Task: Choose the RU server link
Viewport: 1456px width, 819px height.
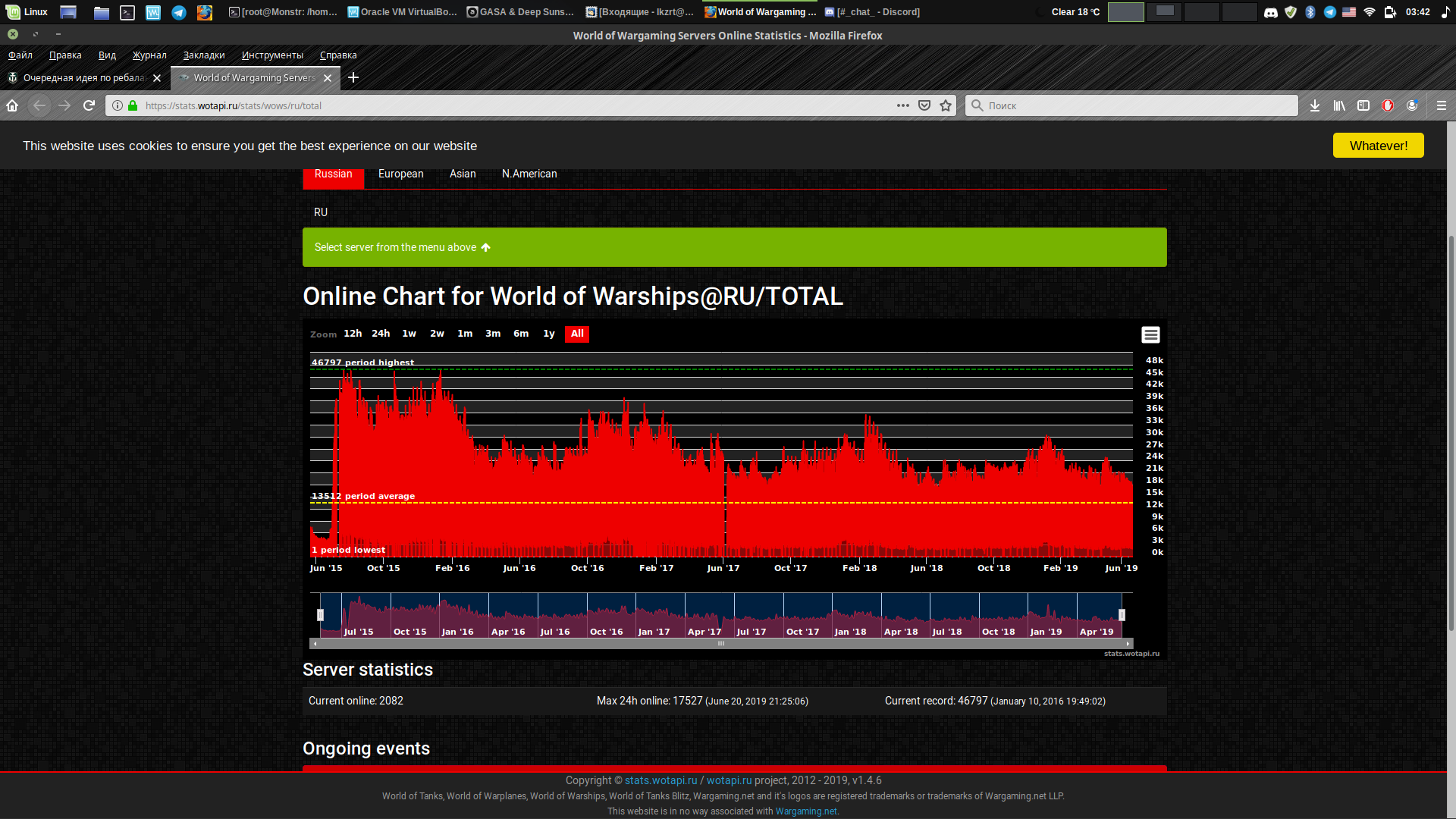Action: click(321, 212)
